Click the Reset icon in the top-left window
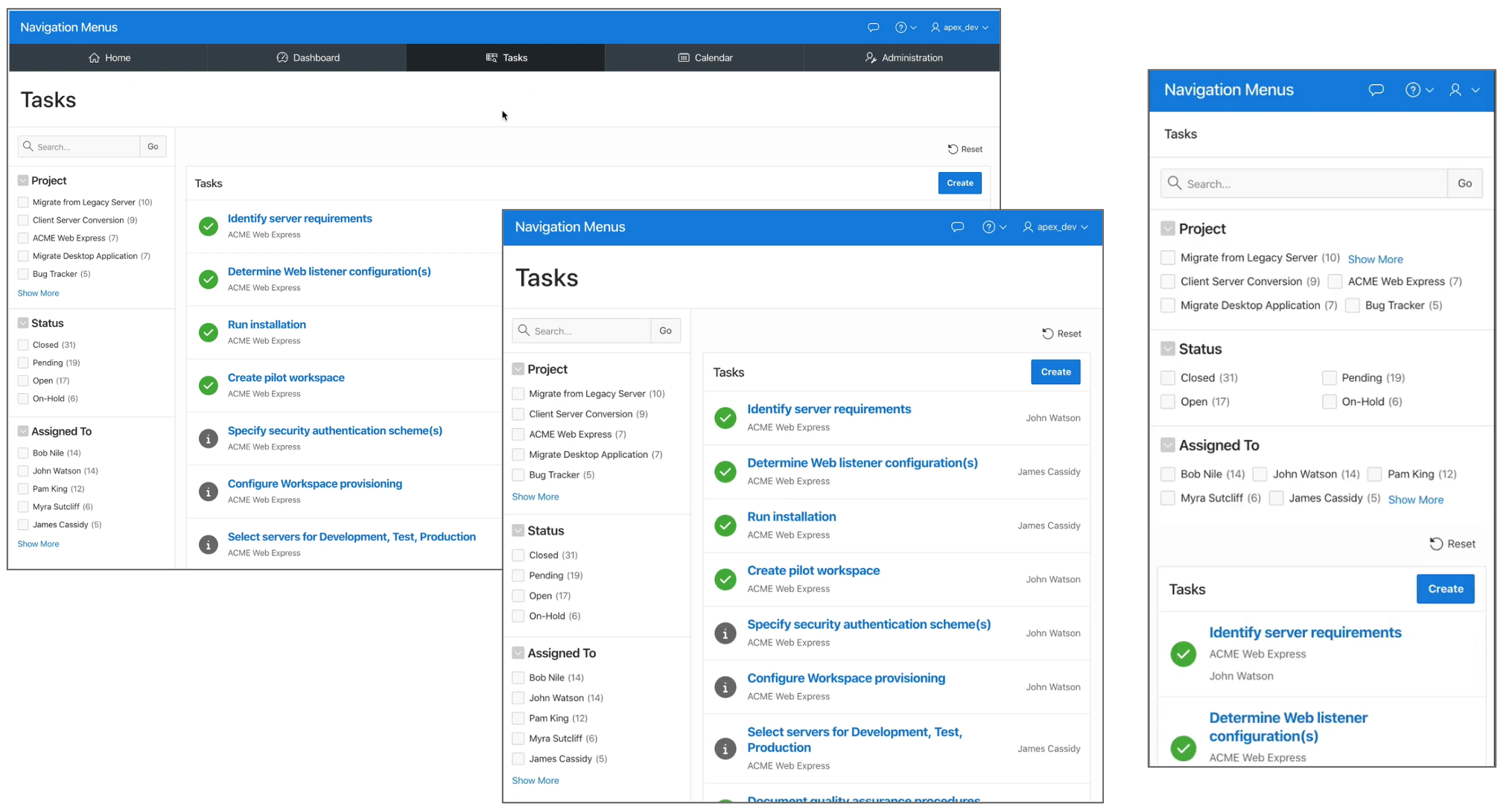1512x810 pixels. pyautogui.click(x=953, y=149)
